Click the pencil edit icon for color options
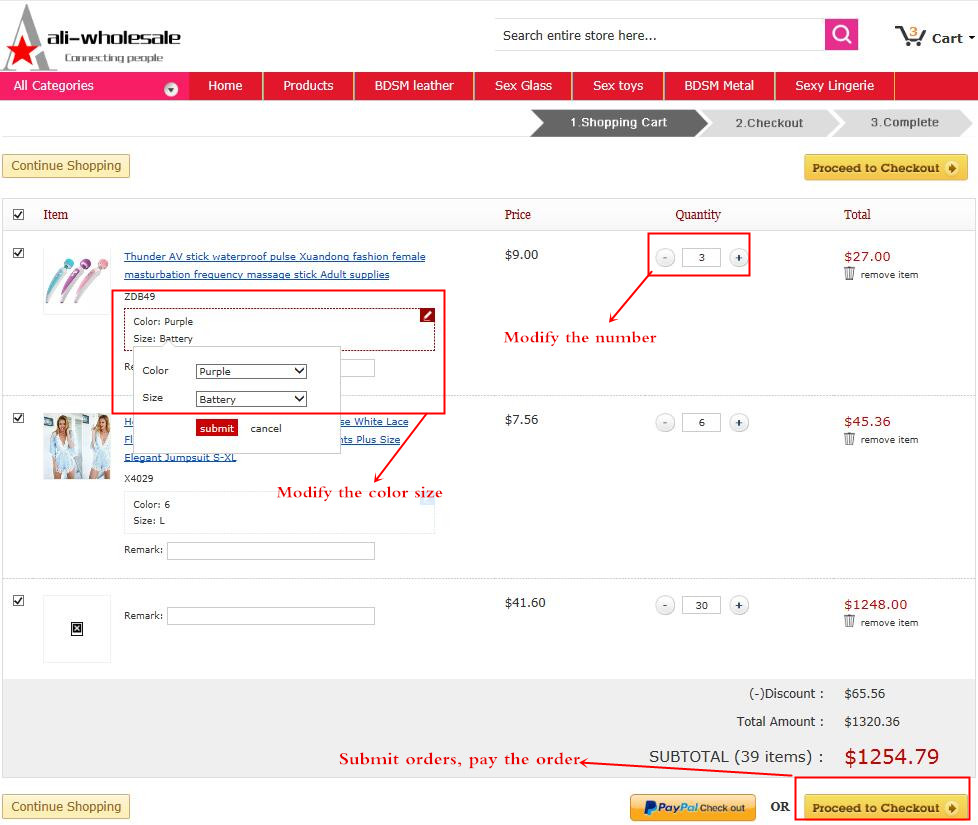The height and width of the screenshot is (825, 978). [x=427, y=315]
